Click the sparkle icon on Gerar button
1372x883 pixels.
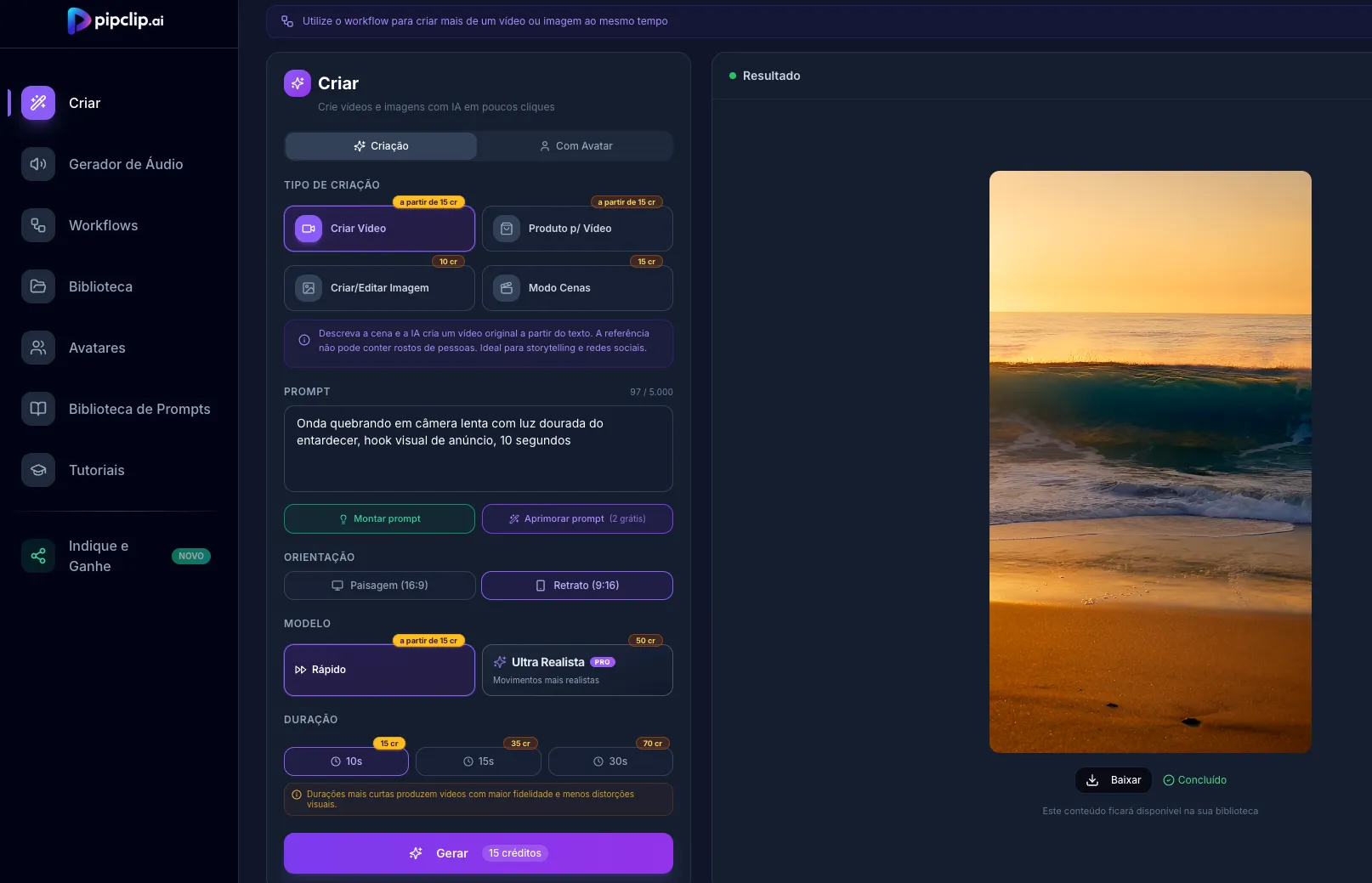(x=416, y=853)
